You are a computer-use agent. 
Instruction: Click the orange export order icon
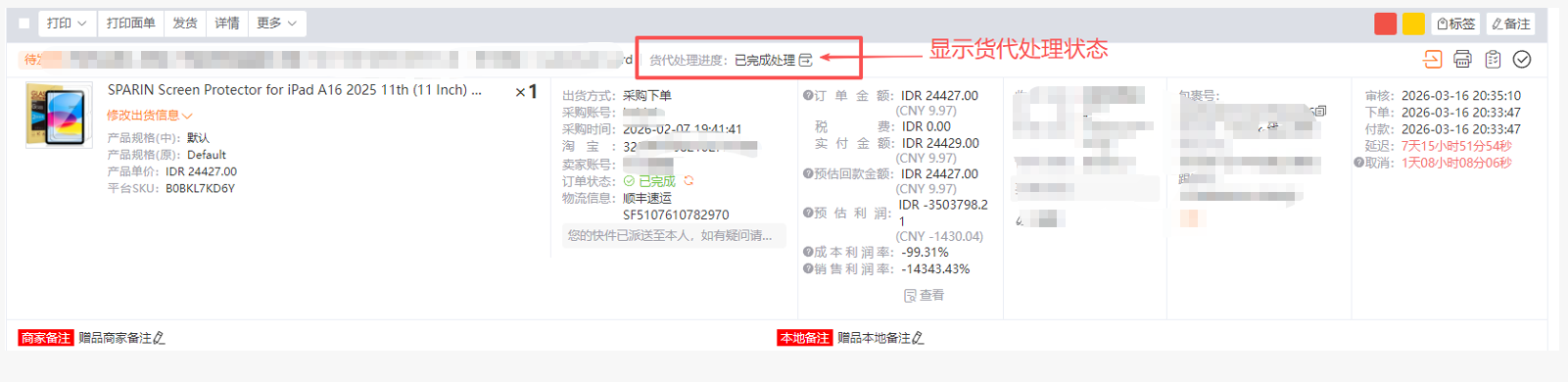pos(1433,59)
